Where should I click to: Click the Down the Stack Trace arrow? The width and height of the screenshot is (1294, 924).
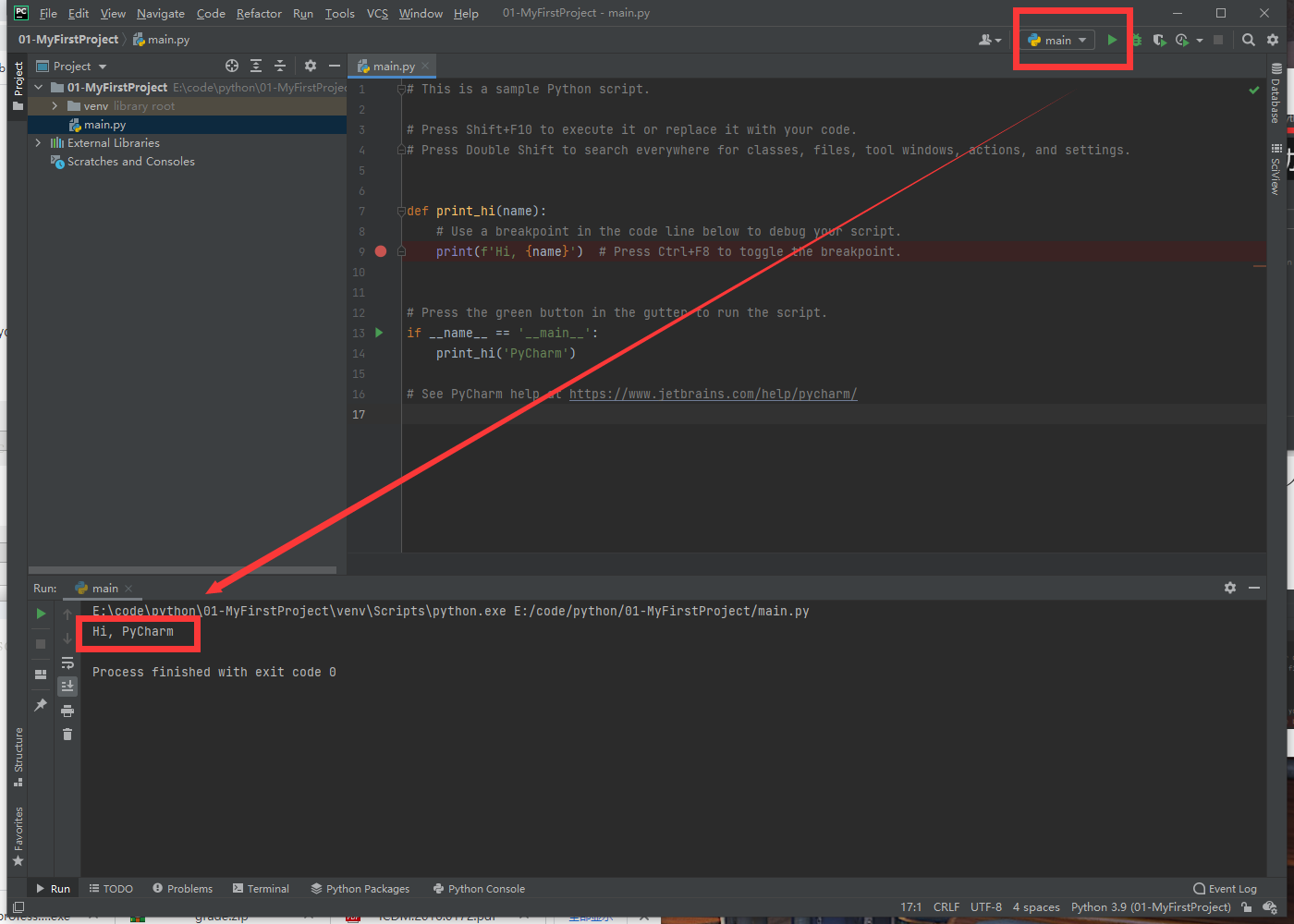click(67, 638)
